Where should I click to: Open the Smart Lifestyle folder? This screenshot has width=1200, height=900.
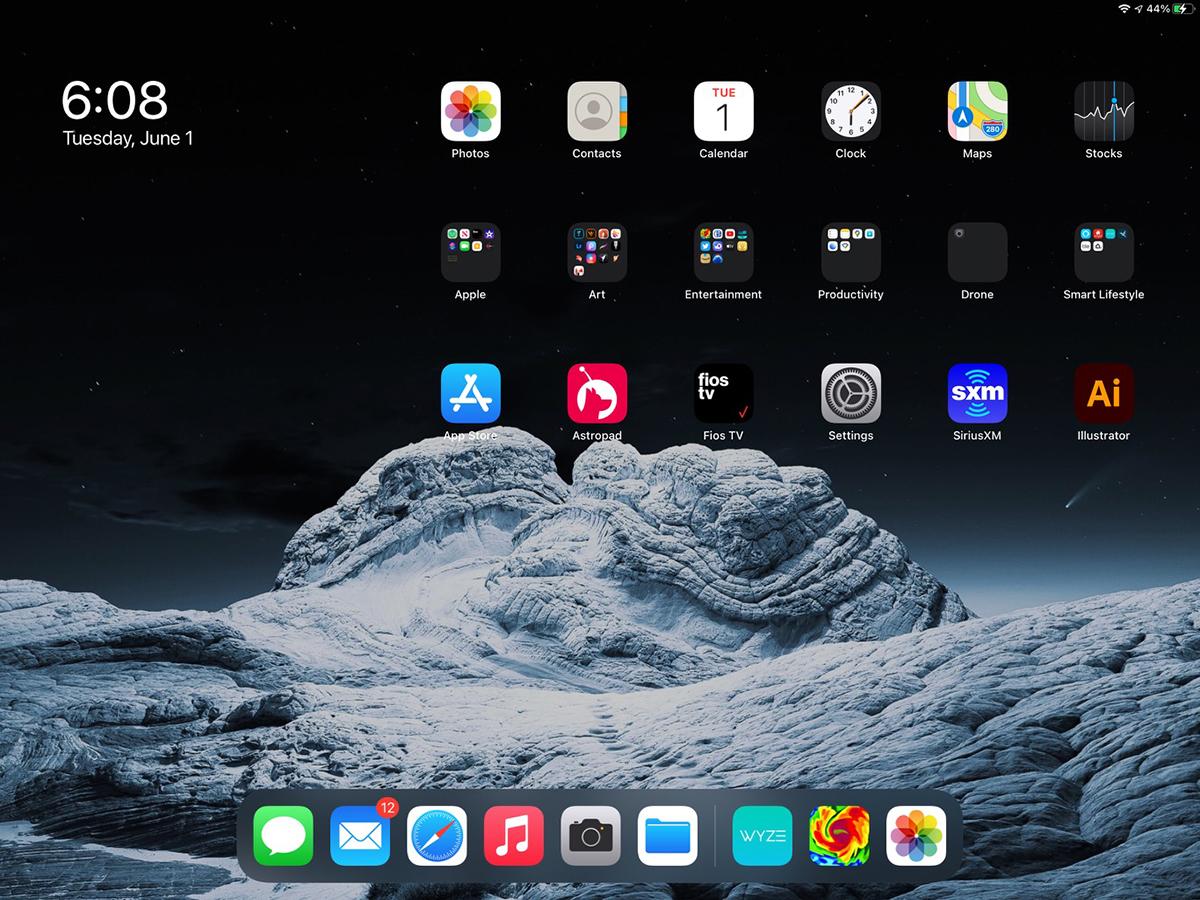[1104, 252]
